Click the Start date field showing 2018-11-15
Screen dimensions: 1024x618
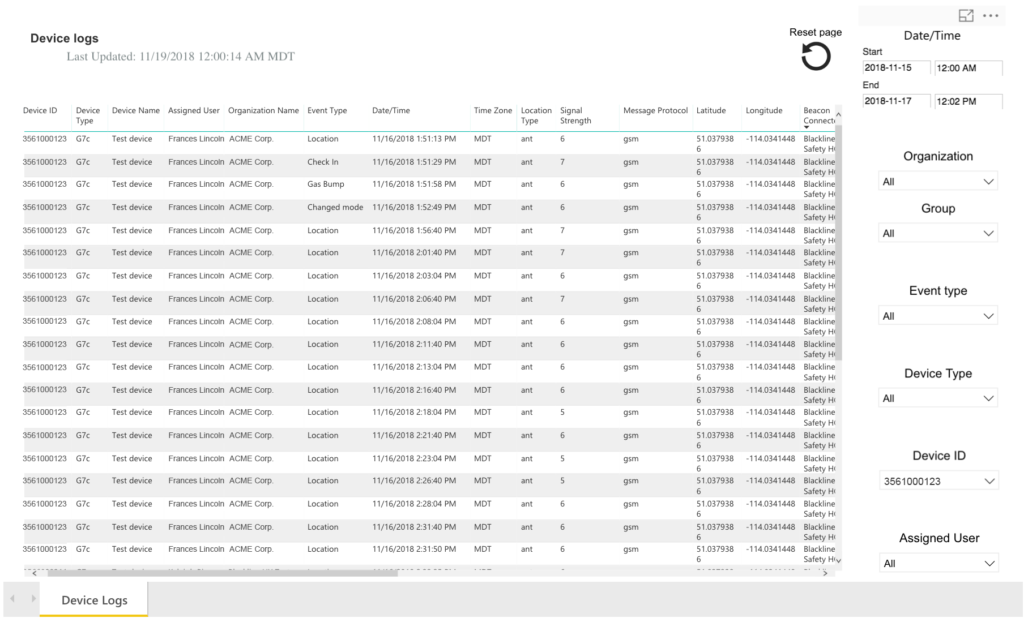893,66
